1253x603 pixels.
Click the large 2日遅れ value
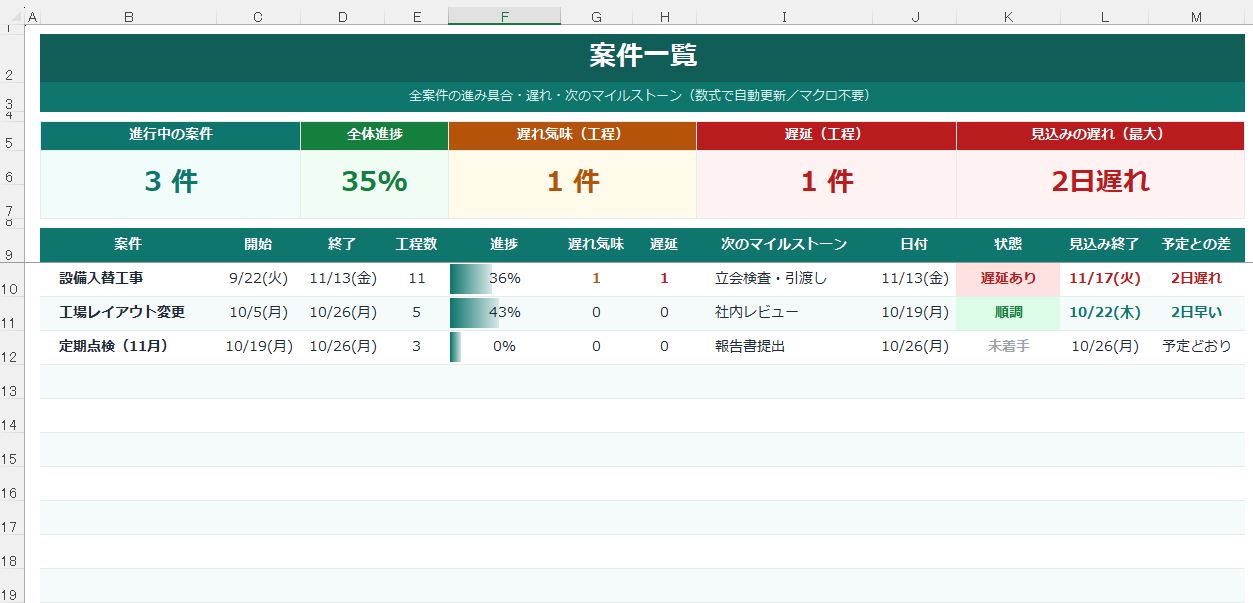(1100, 182)
